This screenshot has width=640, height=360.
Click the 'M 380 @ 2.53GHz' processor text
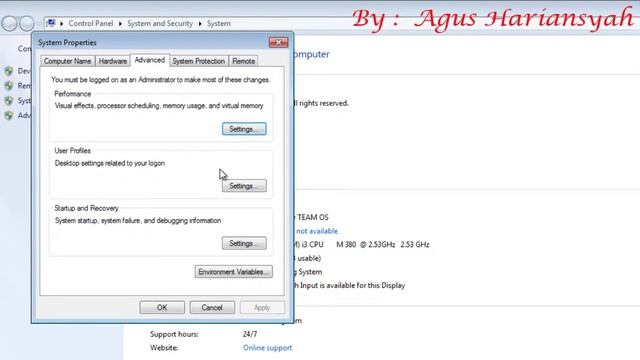tap(365, 244)
